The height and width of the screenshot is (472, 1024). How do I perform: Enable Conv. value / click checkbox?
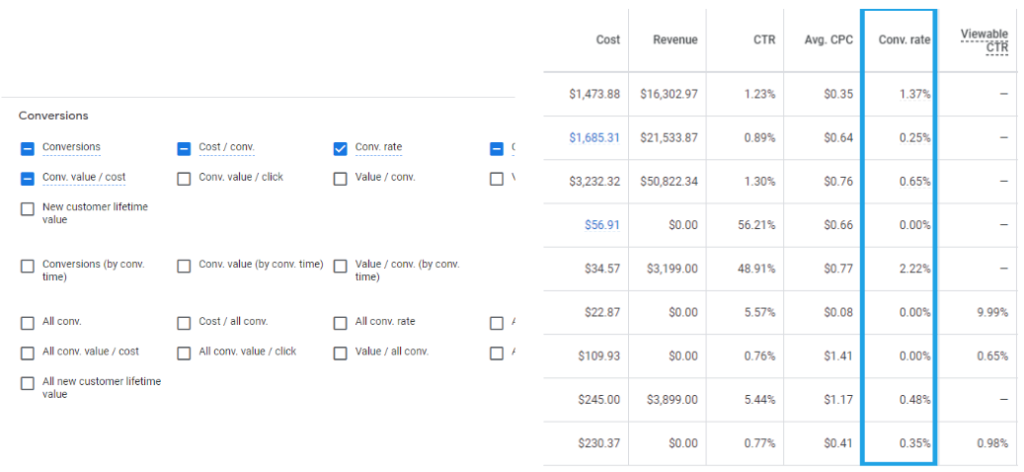click(184, 178)
